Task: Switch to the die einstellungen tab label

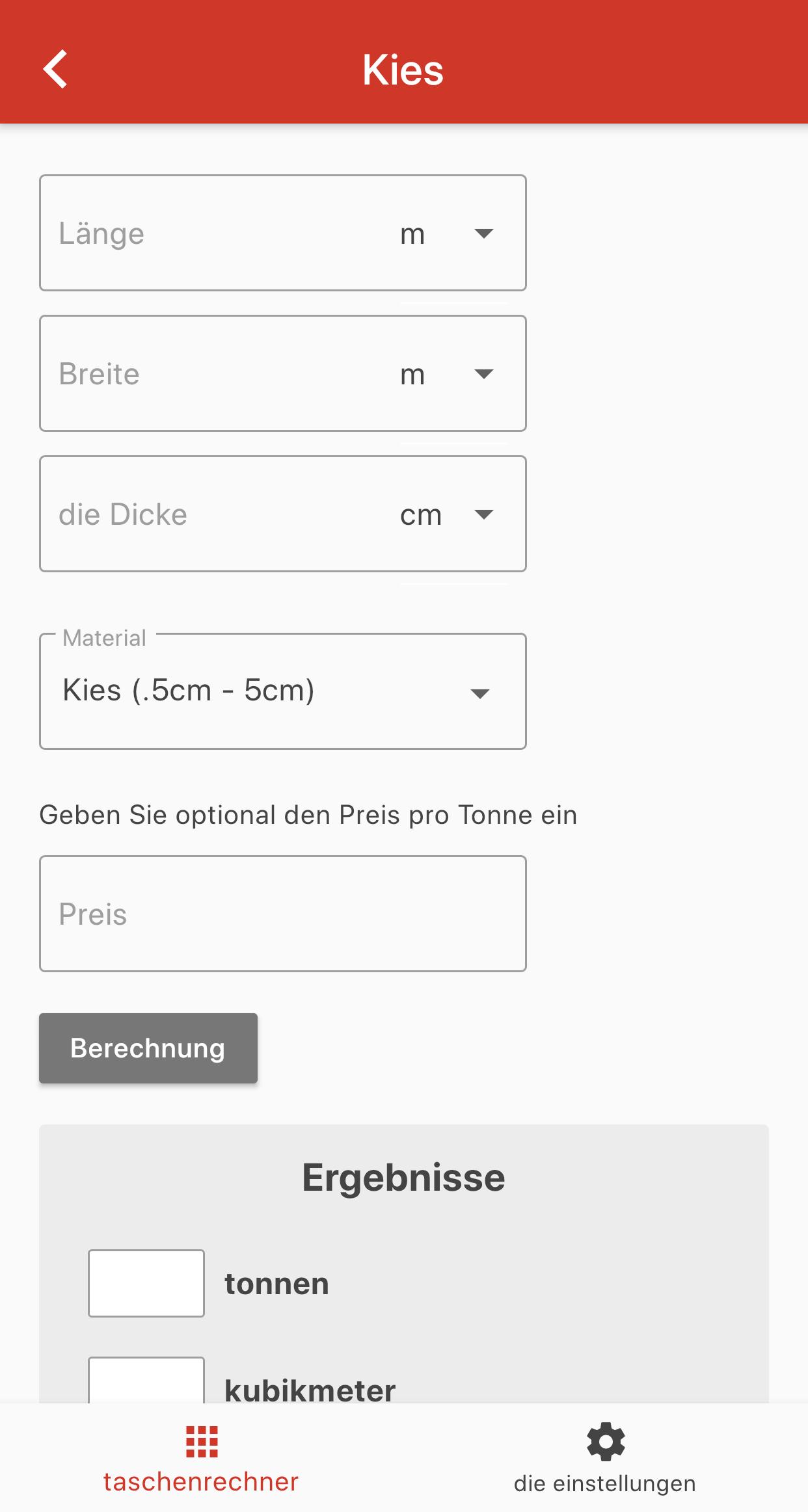Action: (x=605, y=1483)
